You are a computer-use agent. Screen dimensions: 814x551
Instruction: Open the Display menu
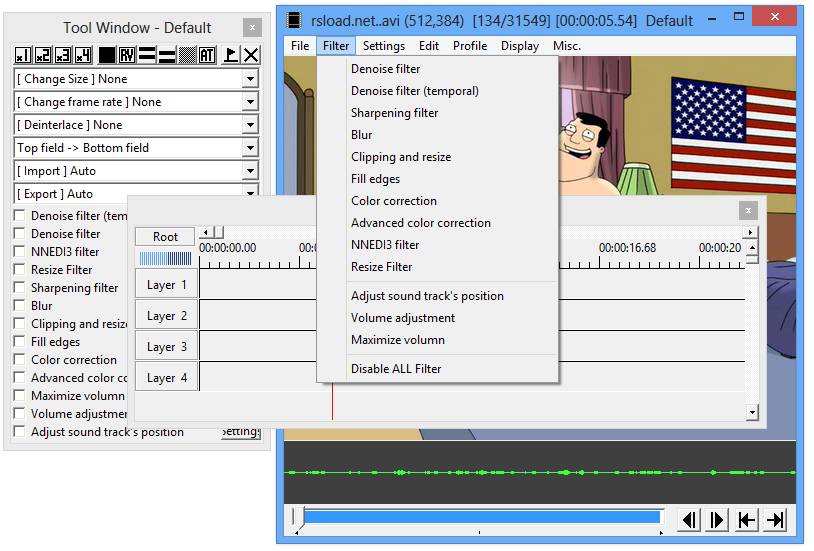point(520,46)
